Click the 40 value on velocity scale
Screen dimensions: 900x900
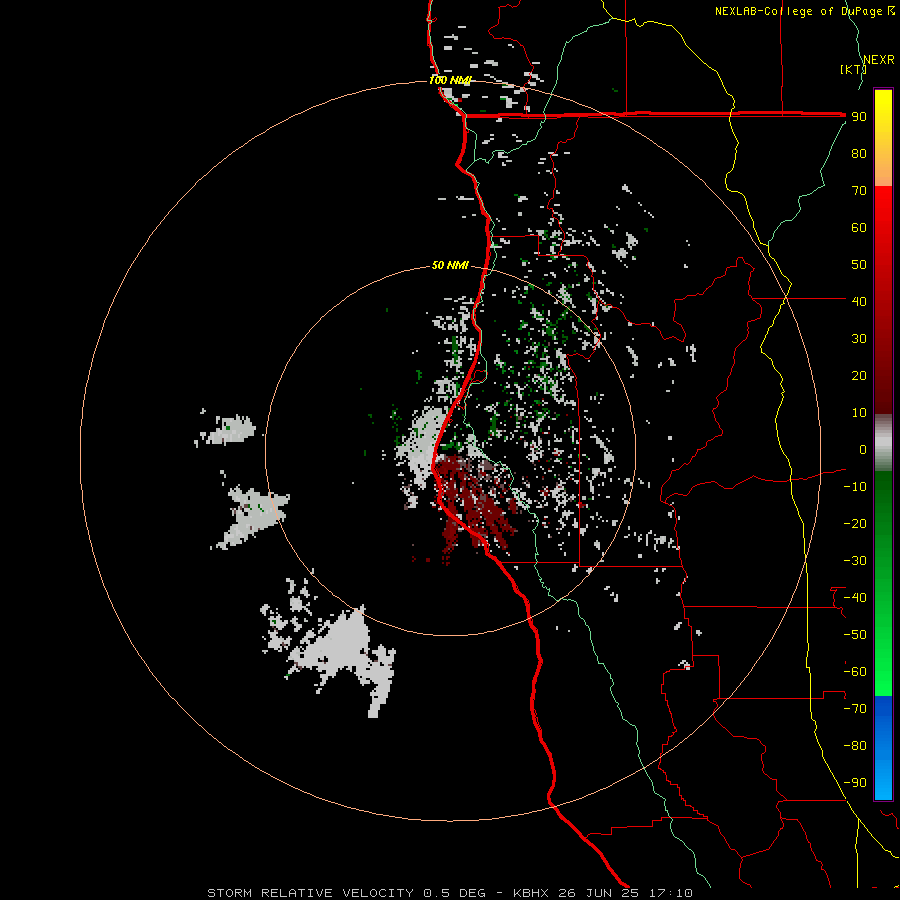[859, 301]
